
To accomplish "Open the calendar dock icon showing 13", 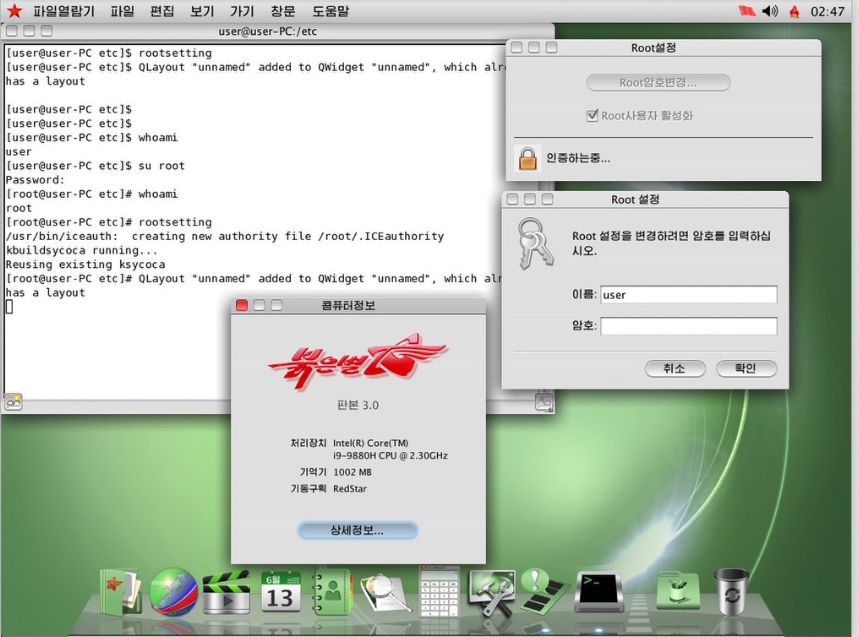I will [x=280, y=592].
